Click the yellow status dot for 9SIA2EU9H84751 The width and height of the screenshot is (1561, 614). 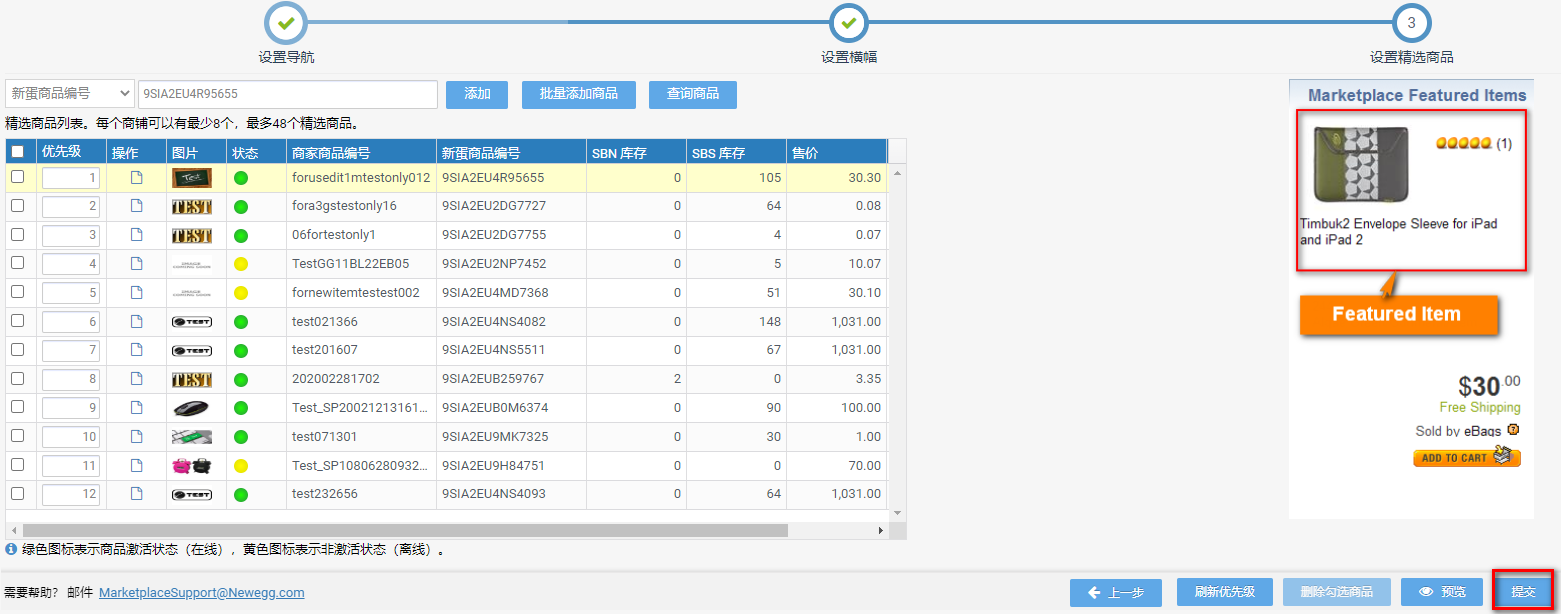point(241,466)
